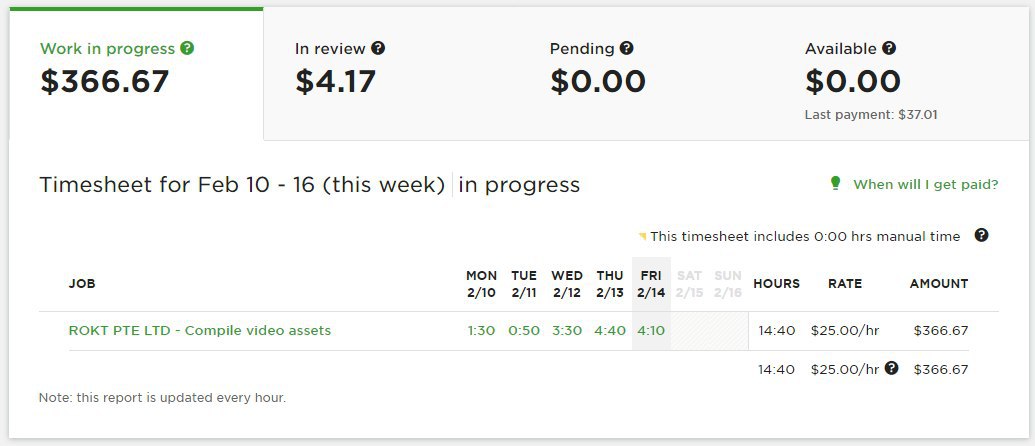The height and width of the screenshot is (446, 1035).
Task: Open Monday 1:30 time entry
Action: [481, 330]
